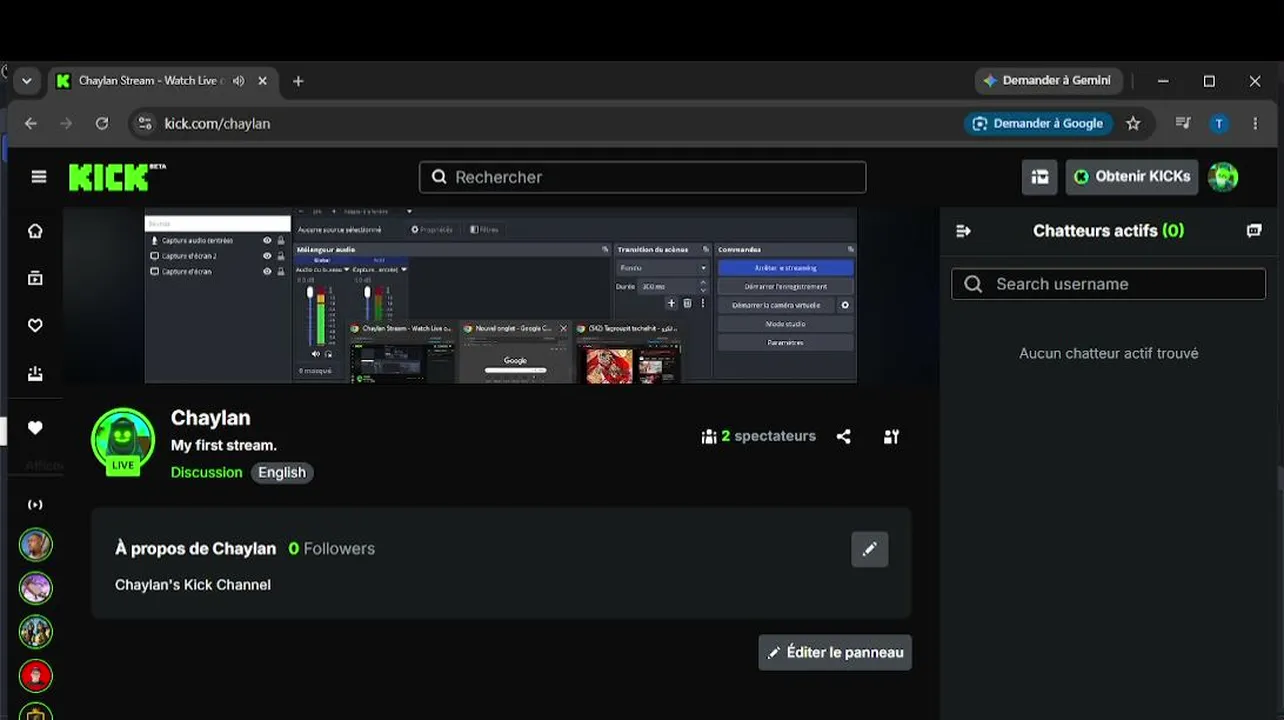Reload the kick.com page
The height and width of the screenshot is (720, 1284).
pyautogui.click(x=102, y=123)
